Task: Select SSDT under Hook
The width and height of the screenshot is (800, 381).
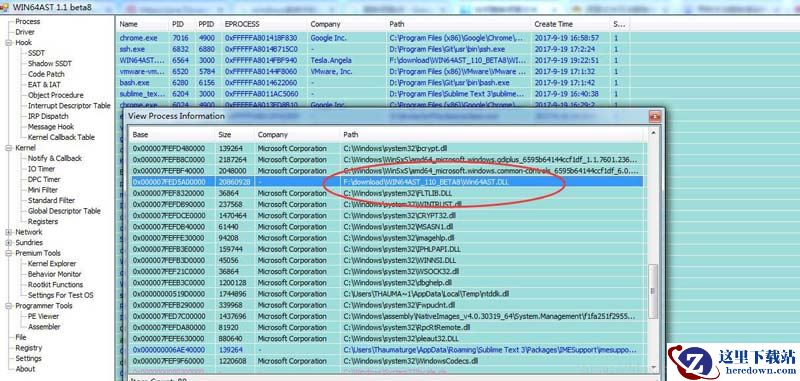Action: [36, 53]
